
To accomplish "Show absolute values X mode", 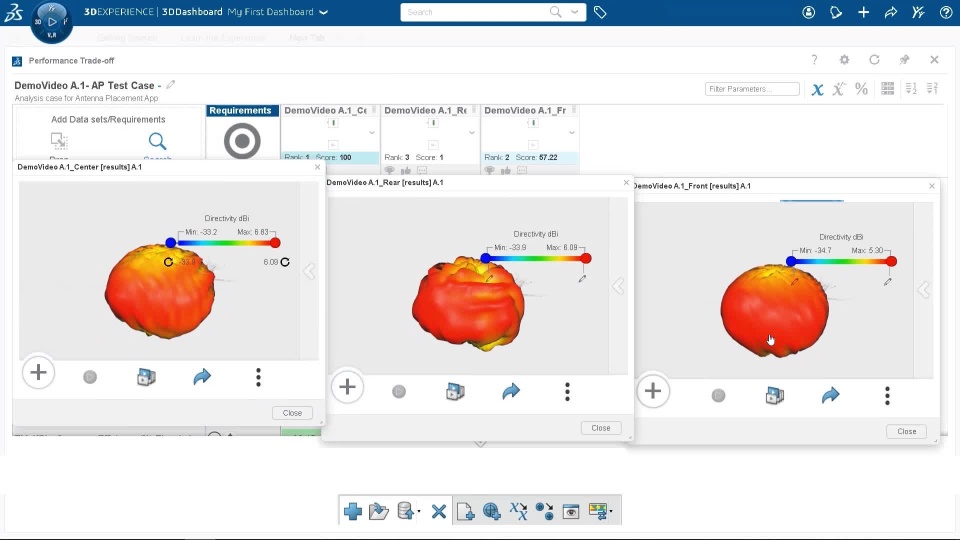I will pos(817,89).
